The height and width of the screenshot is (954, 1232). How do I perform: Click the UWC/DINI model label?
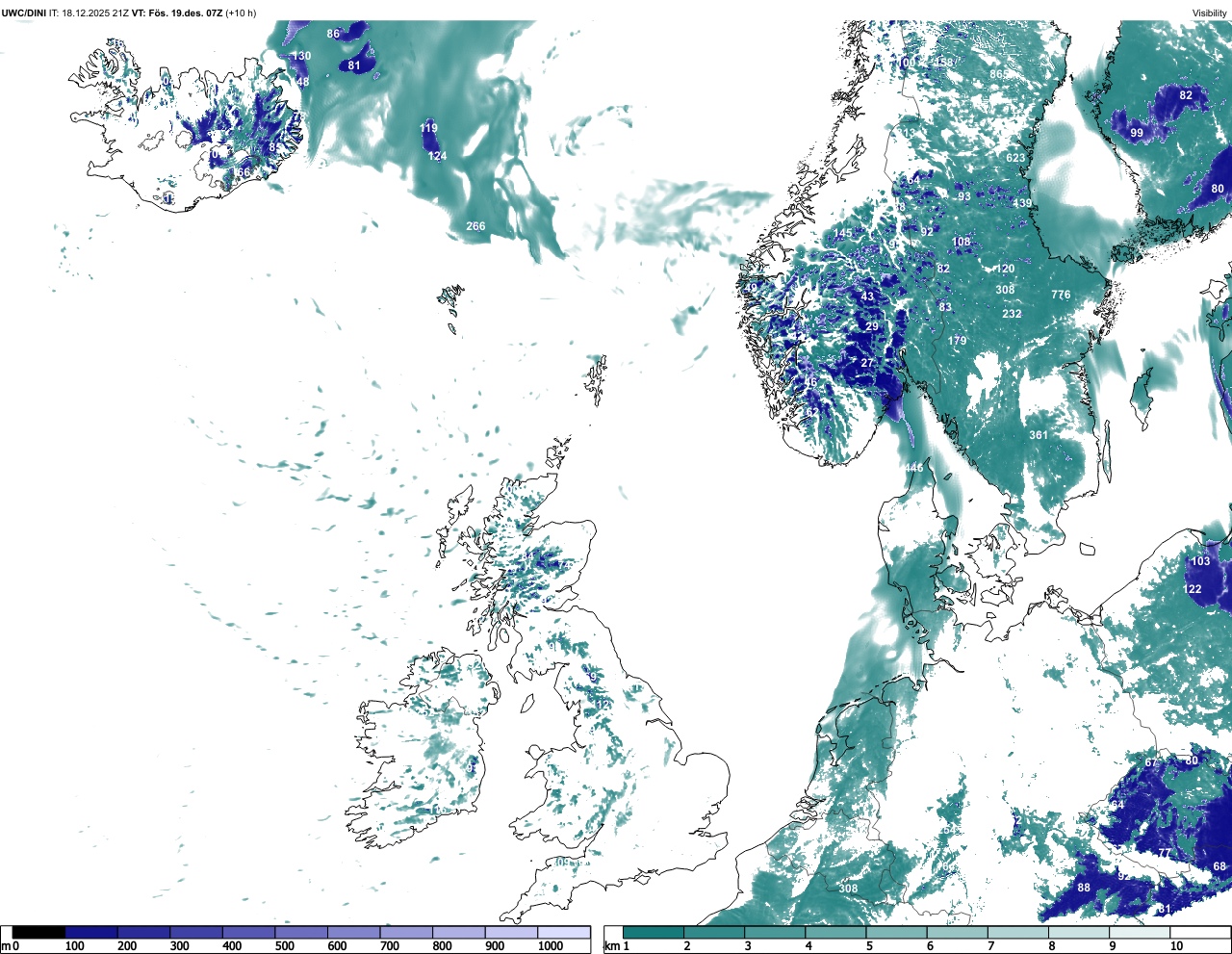pyautogui.click(x=23, y=13)
